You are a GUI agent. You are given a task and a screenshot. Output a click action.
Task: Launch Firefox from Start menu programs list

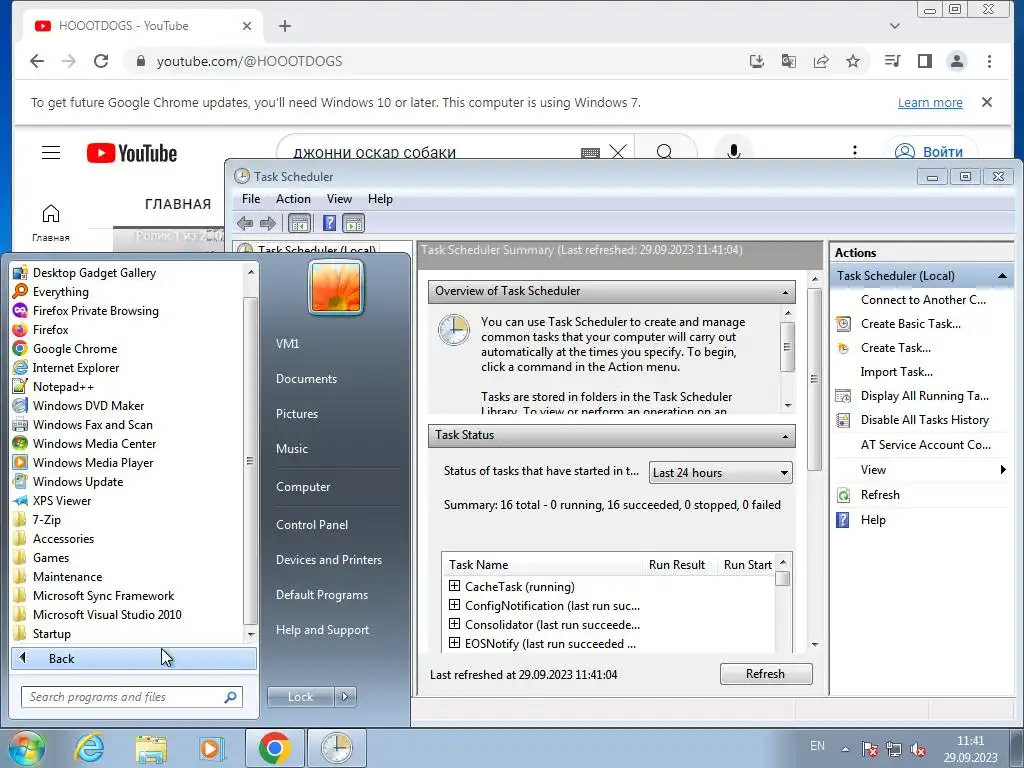(x=50, y=330)
